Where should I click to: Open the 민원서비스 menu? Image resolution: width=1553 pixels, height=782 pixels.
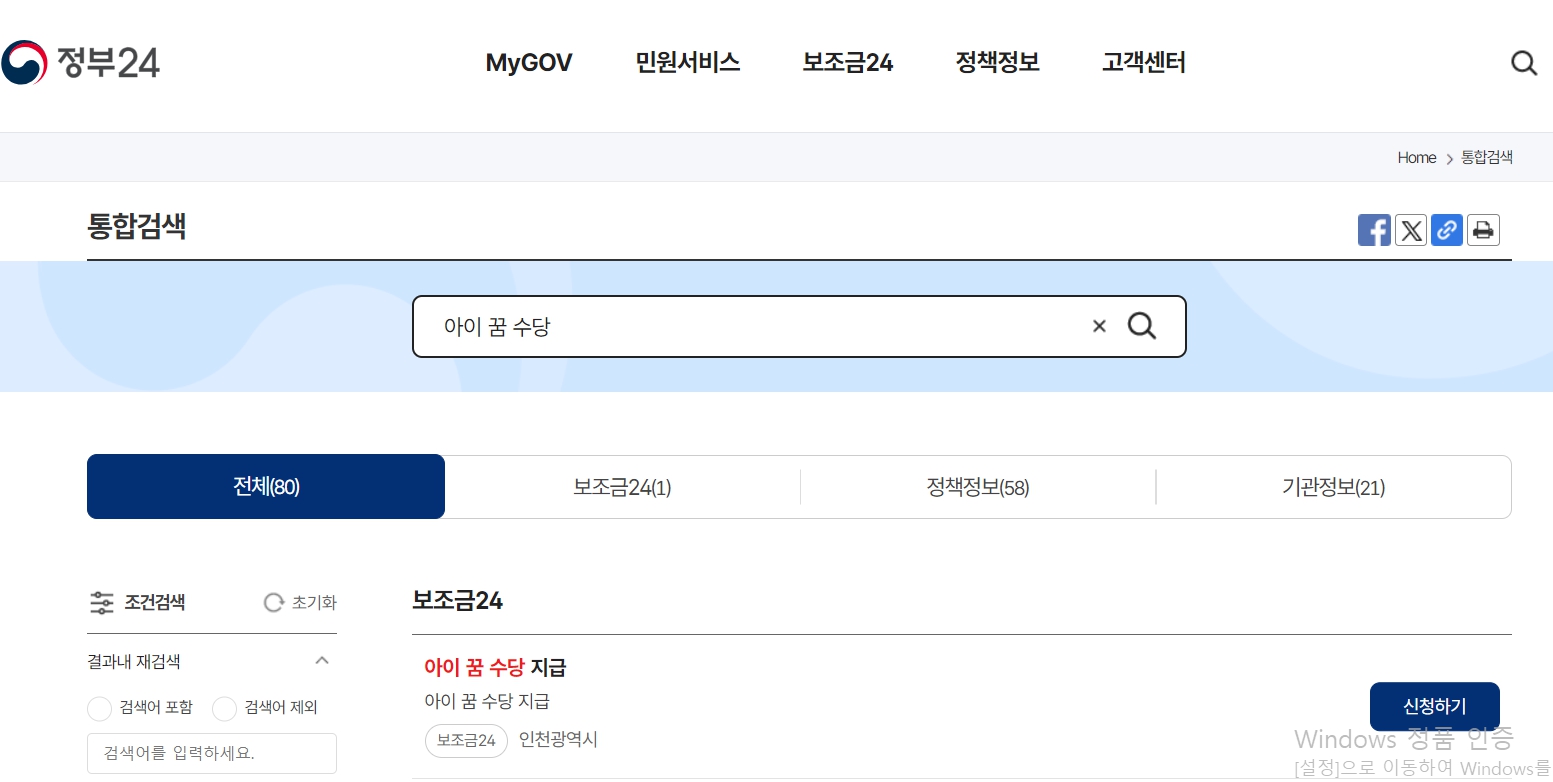pos(687,62)
